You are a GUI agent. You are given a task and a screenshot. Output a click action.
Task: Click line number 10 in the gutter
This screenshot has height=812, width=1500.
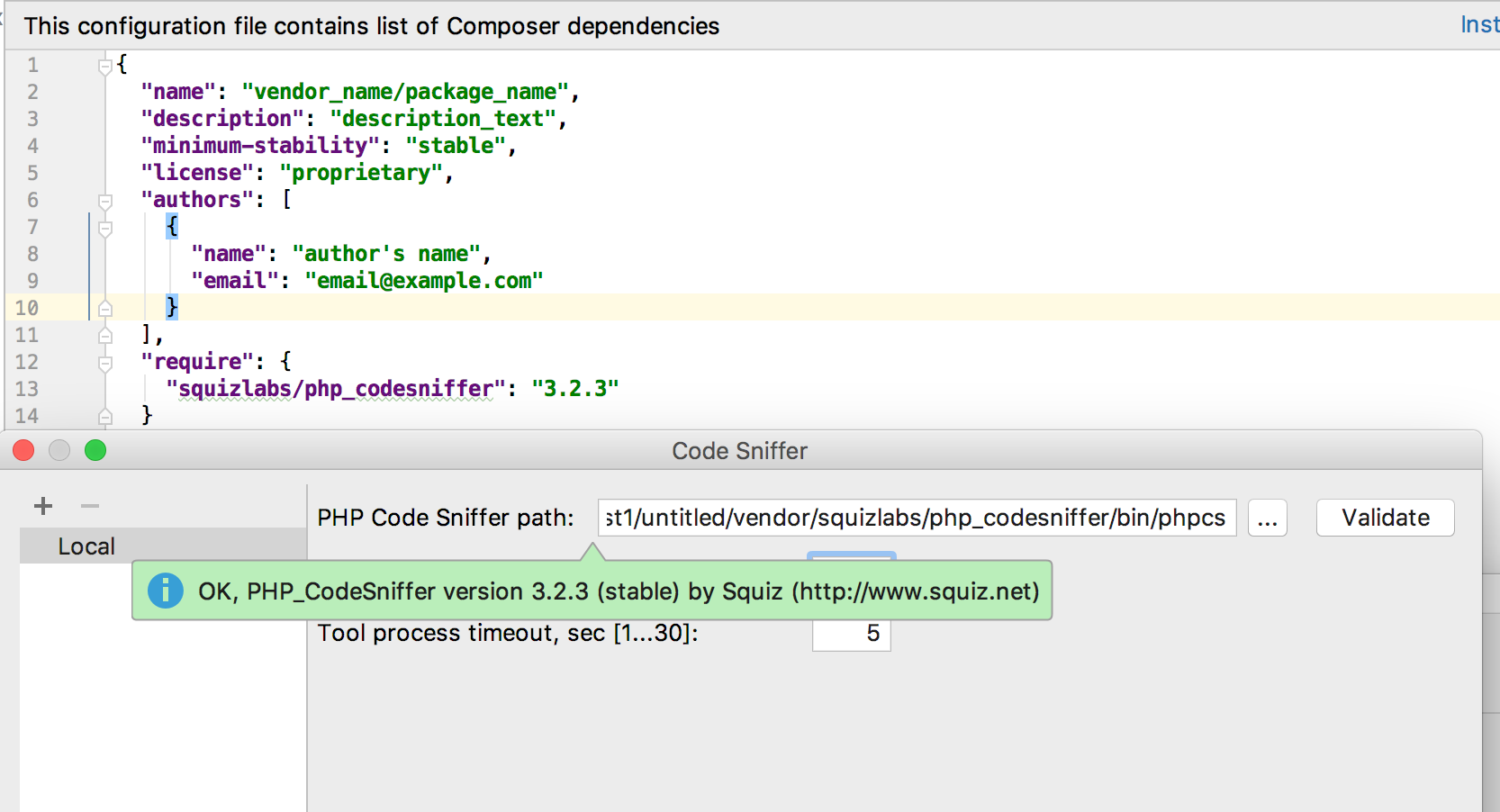point(27,308)
